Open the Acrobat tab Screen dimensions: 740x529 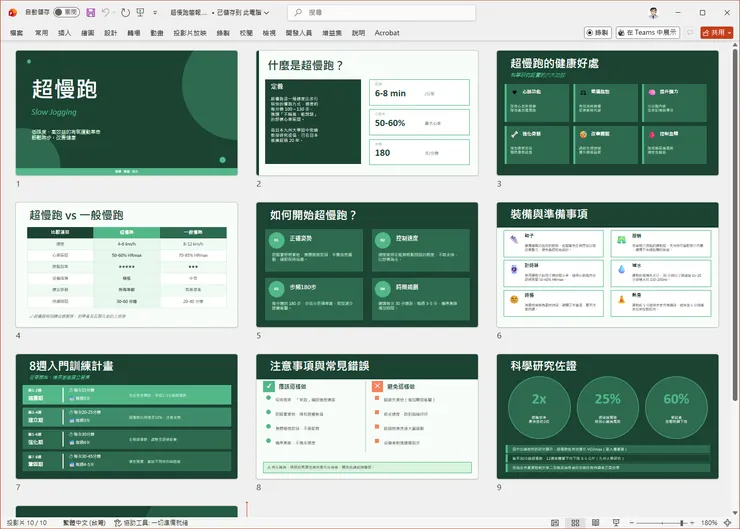[387, 33]
